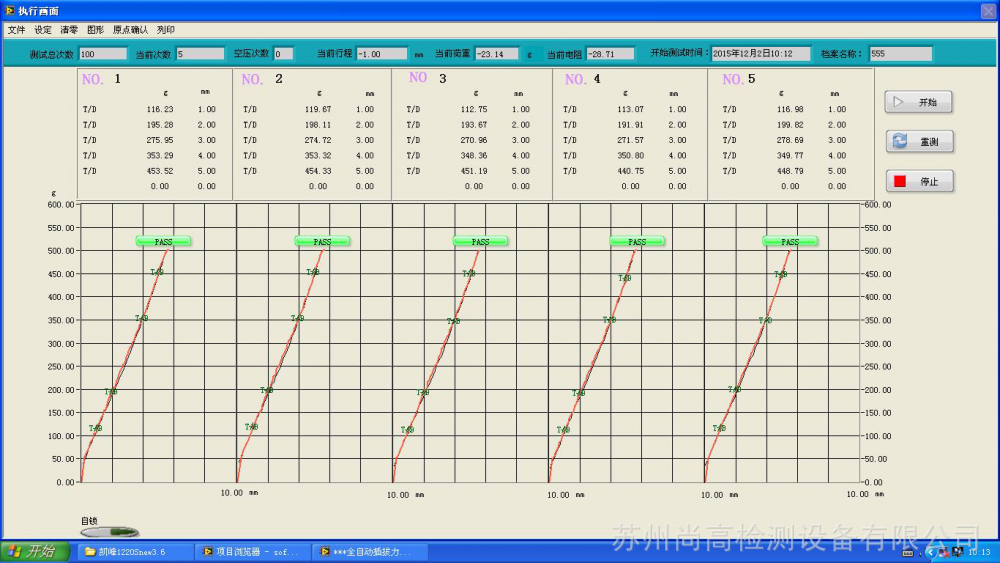Screen dimensions: 1000x563
Task: Click the PASS indicator on chart 1
Action: point(163,241)
